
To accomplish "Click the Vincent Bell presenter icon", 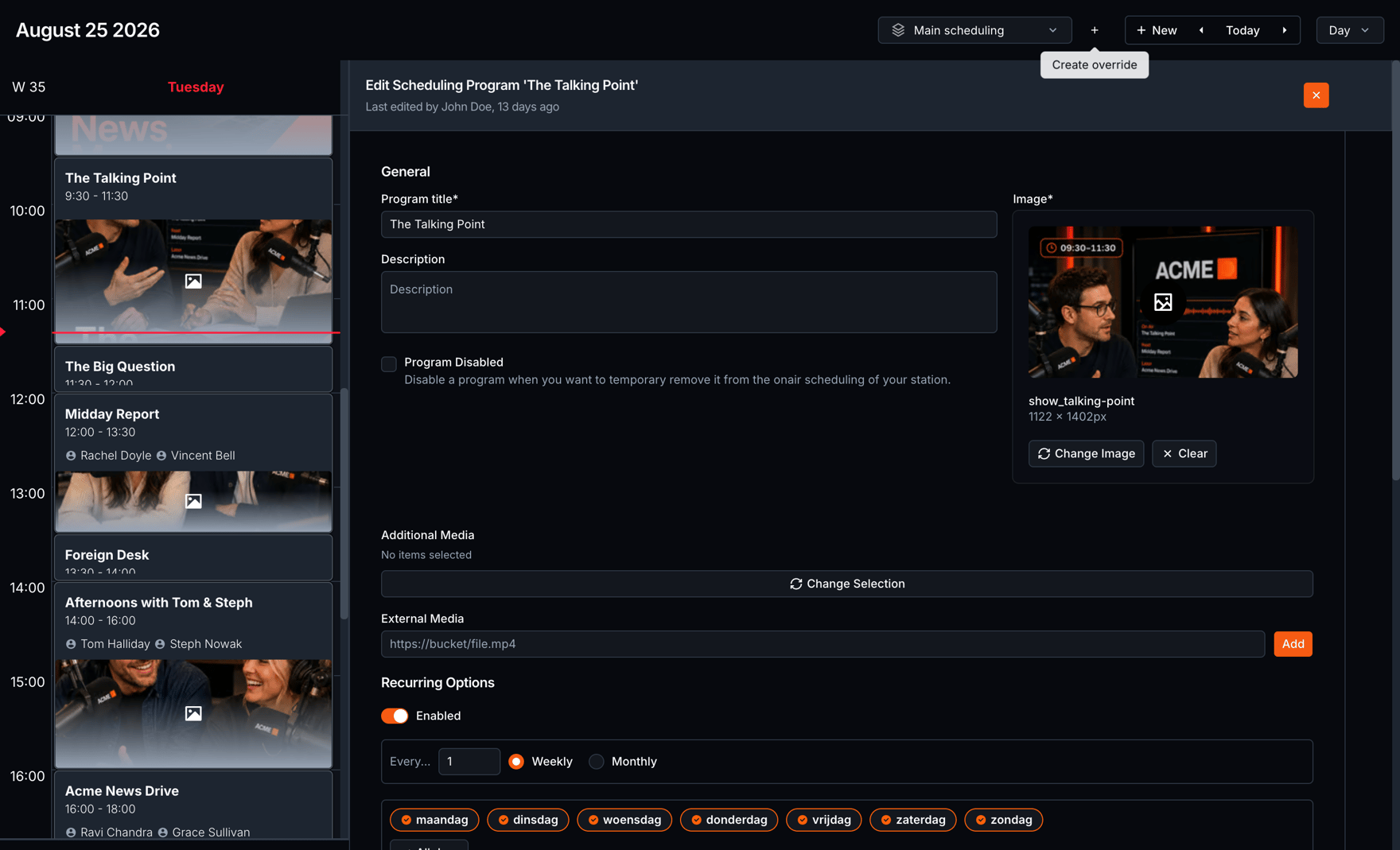I will point(161,456).
